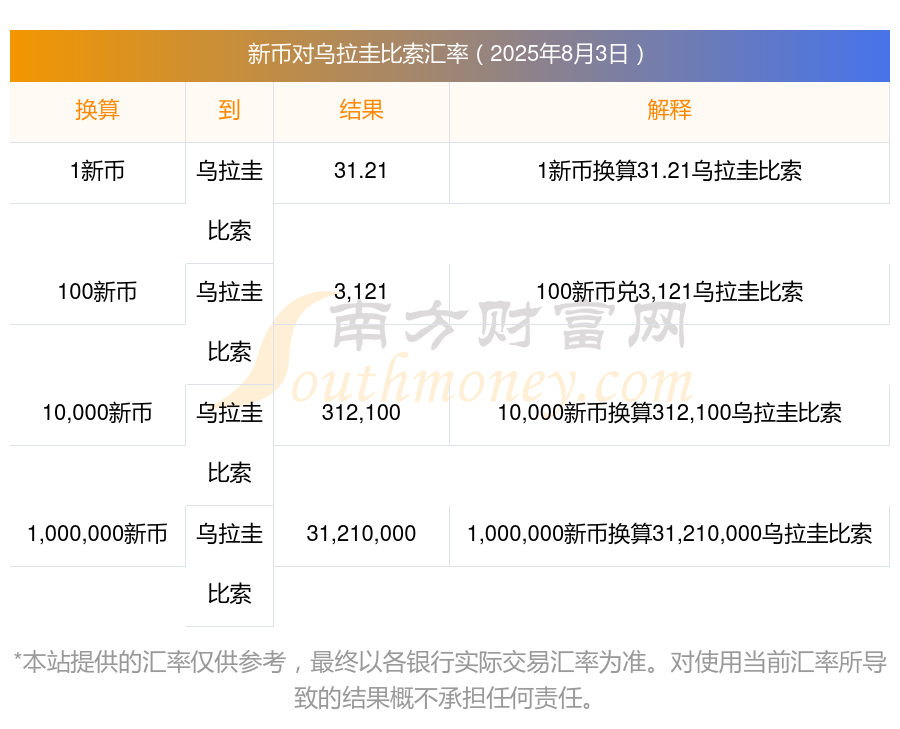
Task: Click the 1,000,000新币 cell
Action: click(97, 534)
